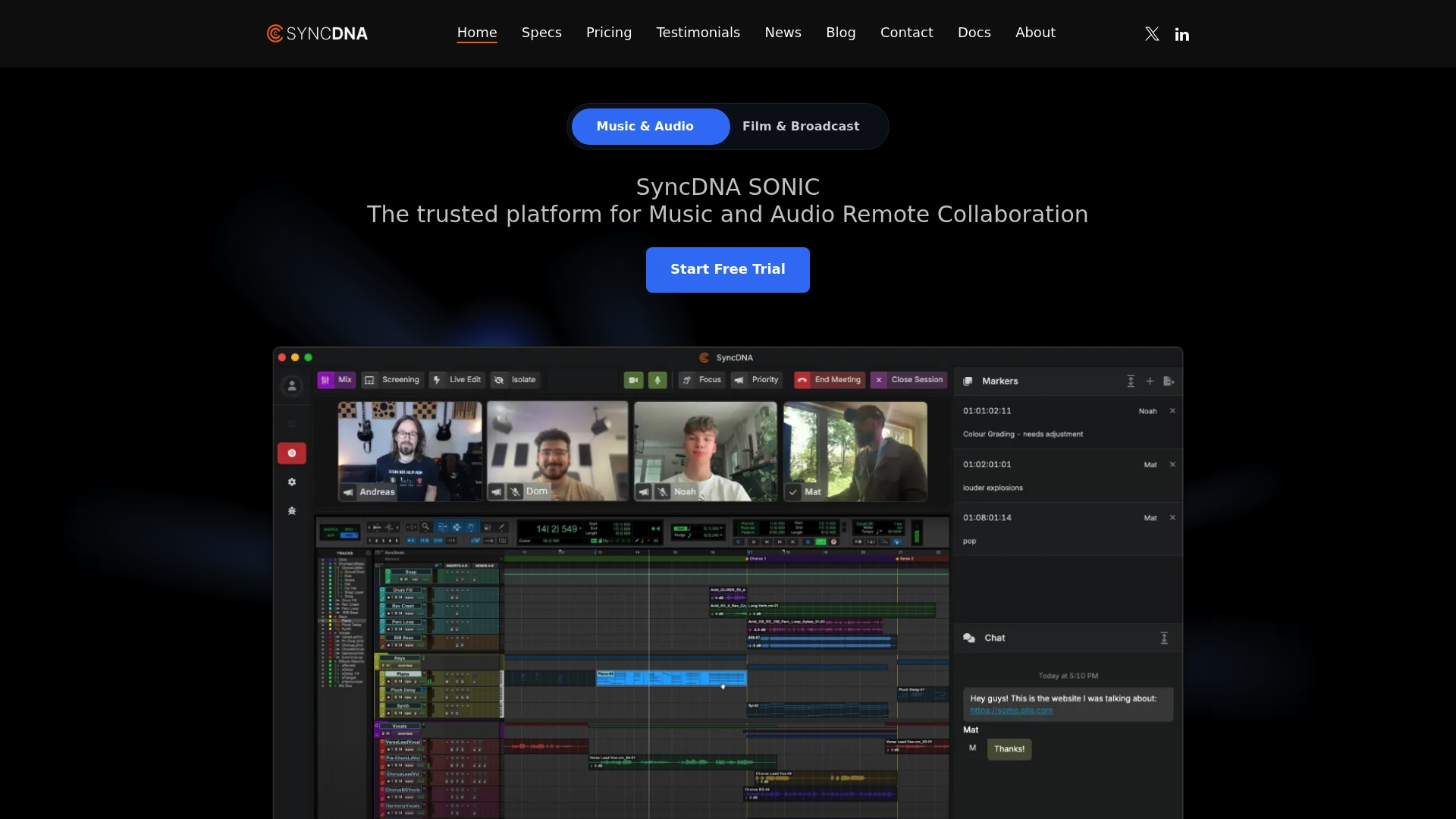Open the X (Twitter) social link

(1152, 34)
